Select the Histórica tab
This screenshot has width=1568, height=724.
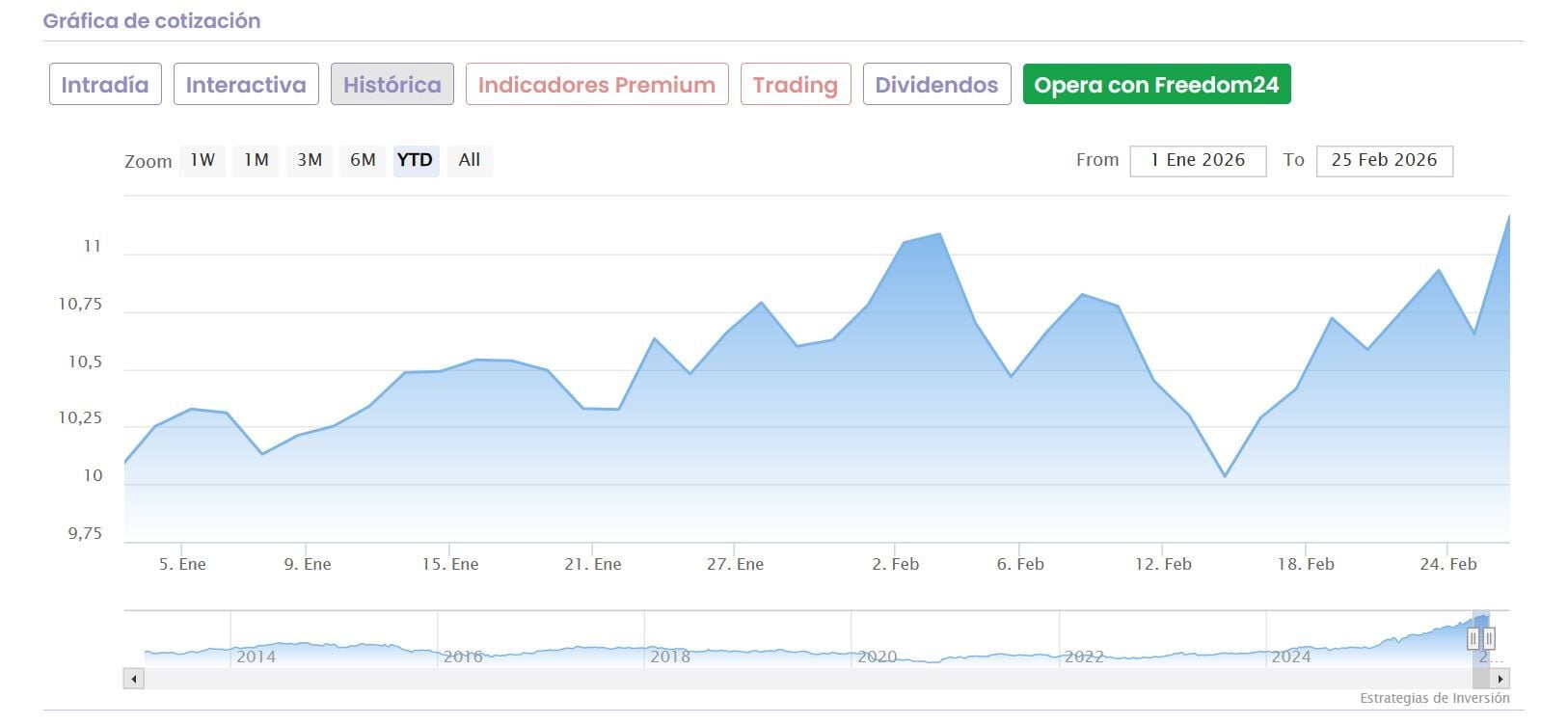(x=392, y=85)
